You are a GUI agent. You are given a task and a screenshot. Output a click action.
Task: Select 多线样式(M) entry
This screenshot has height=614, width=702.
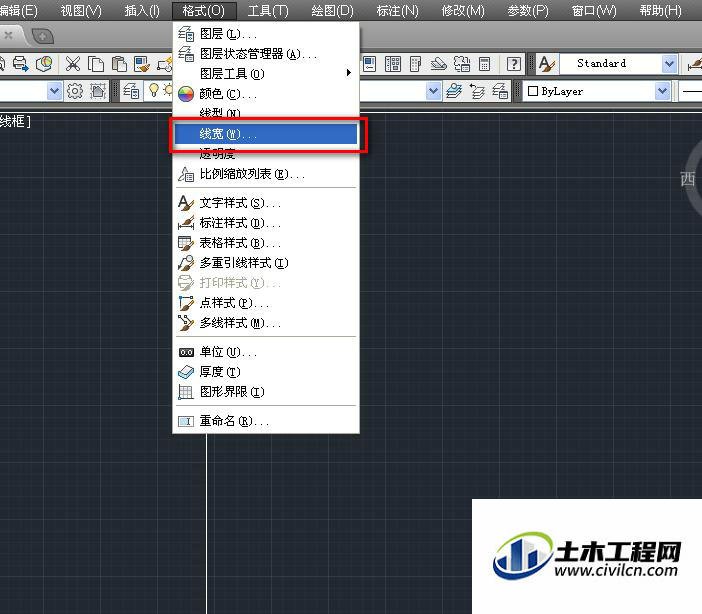[x=266, y=322]
